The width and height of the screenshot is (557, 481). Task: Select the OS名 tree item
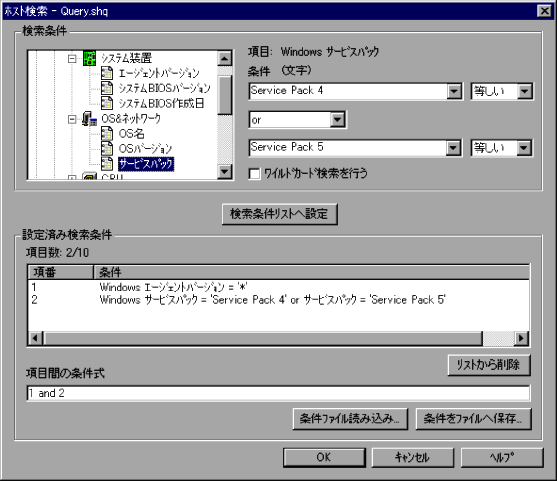tap(131, 134)
